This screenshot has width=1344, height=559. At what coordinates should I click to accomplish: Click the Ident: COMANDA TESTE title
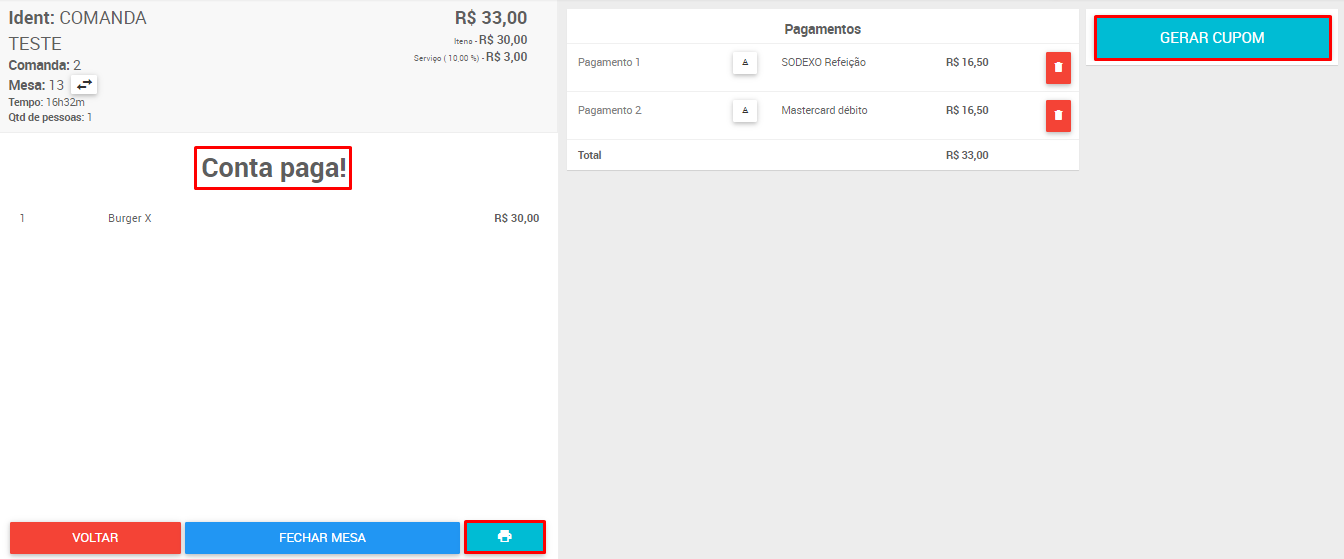[78, 31]
